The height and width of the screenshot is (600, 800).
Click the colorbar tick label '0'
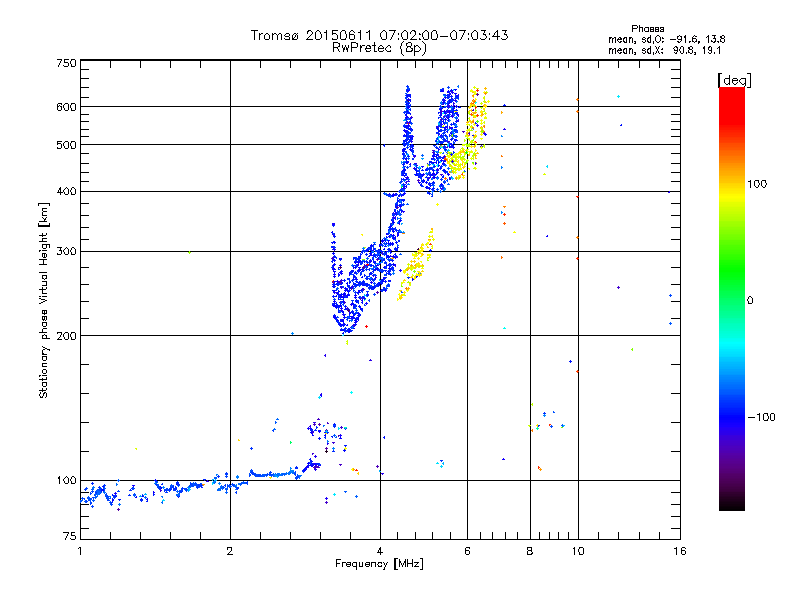tap(750, 301)
